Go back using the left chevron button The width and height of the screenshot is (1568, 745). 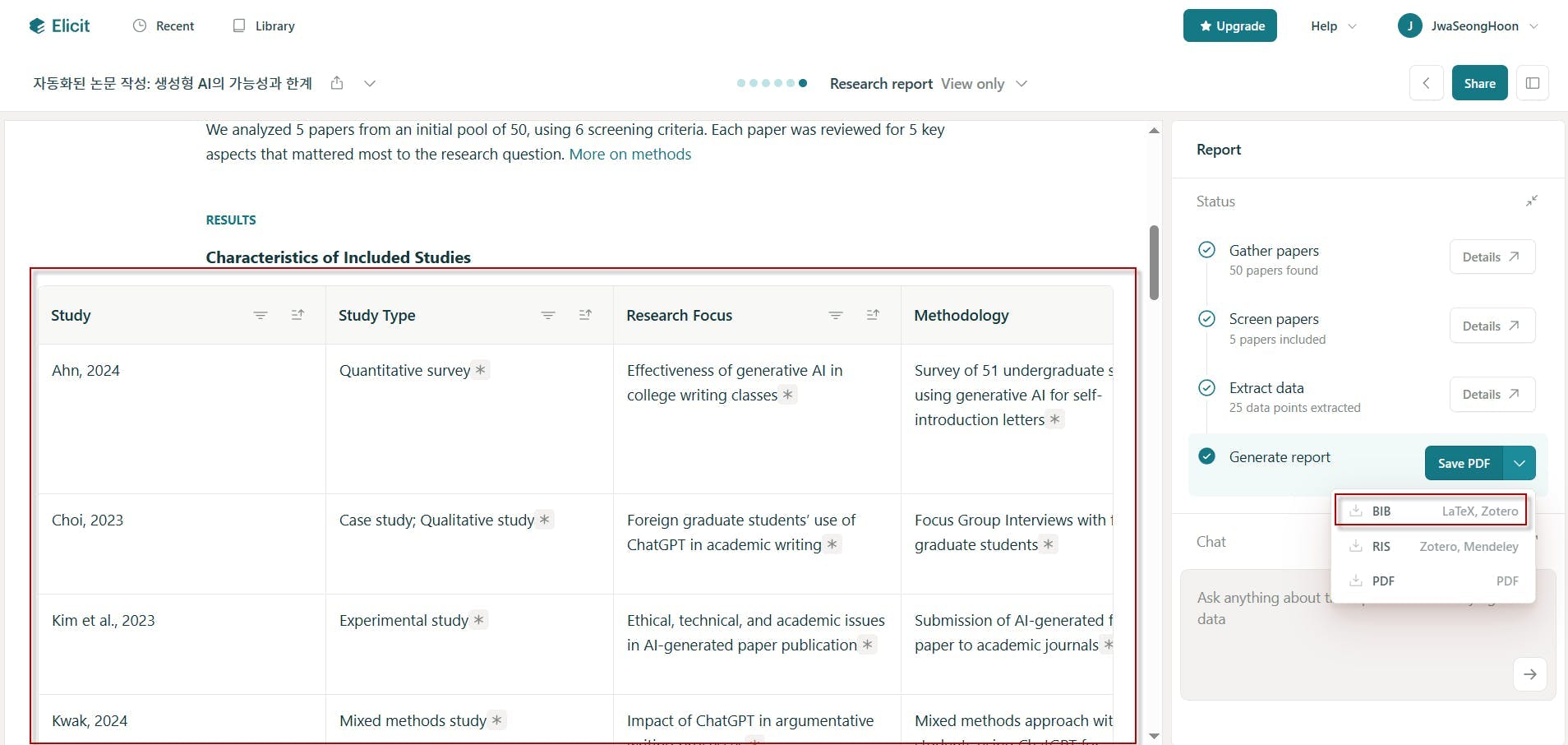pos(1427,83)
